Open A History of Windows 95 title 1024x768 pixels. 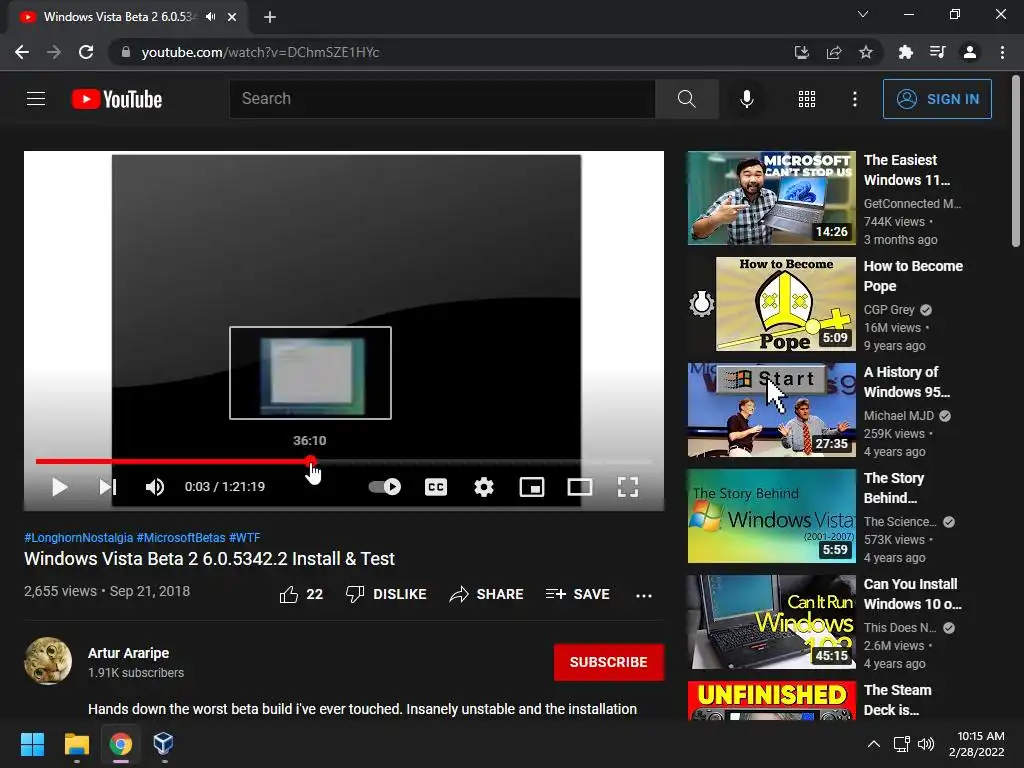pos(906,382)
